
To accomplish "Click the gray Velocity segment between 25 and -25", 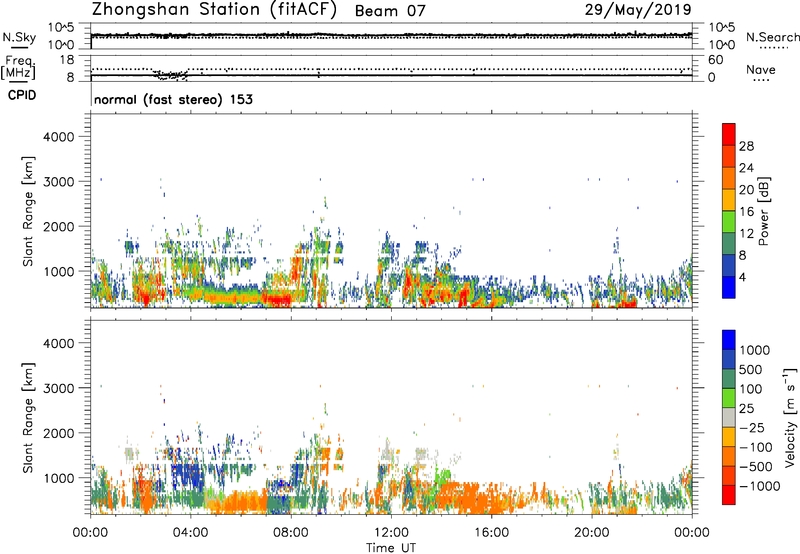I will tap(729, 418).
